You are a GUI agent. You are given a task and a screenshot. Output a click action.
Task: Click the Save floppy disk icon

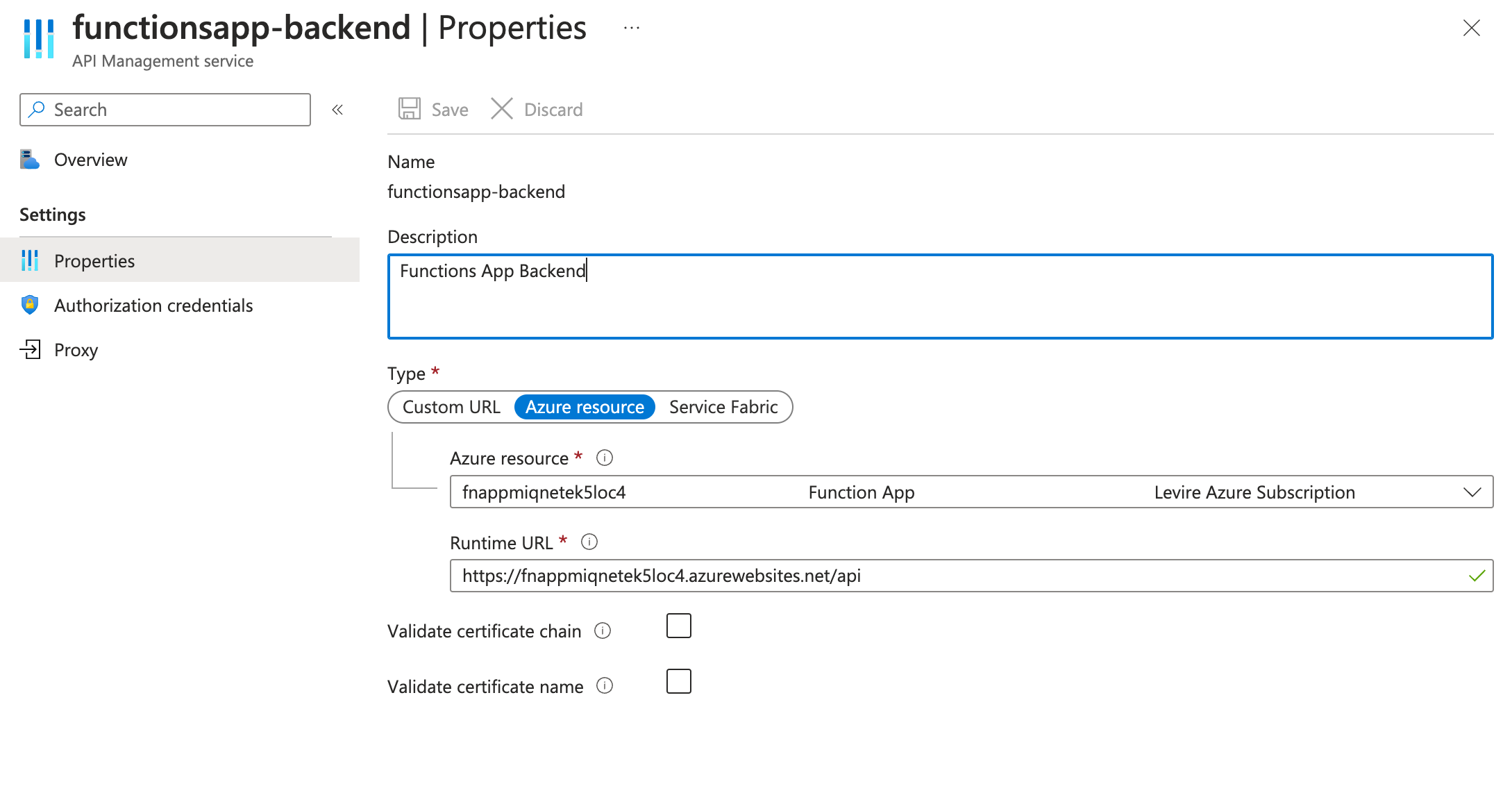pyautogui.click(x=410, y=109)
